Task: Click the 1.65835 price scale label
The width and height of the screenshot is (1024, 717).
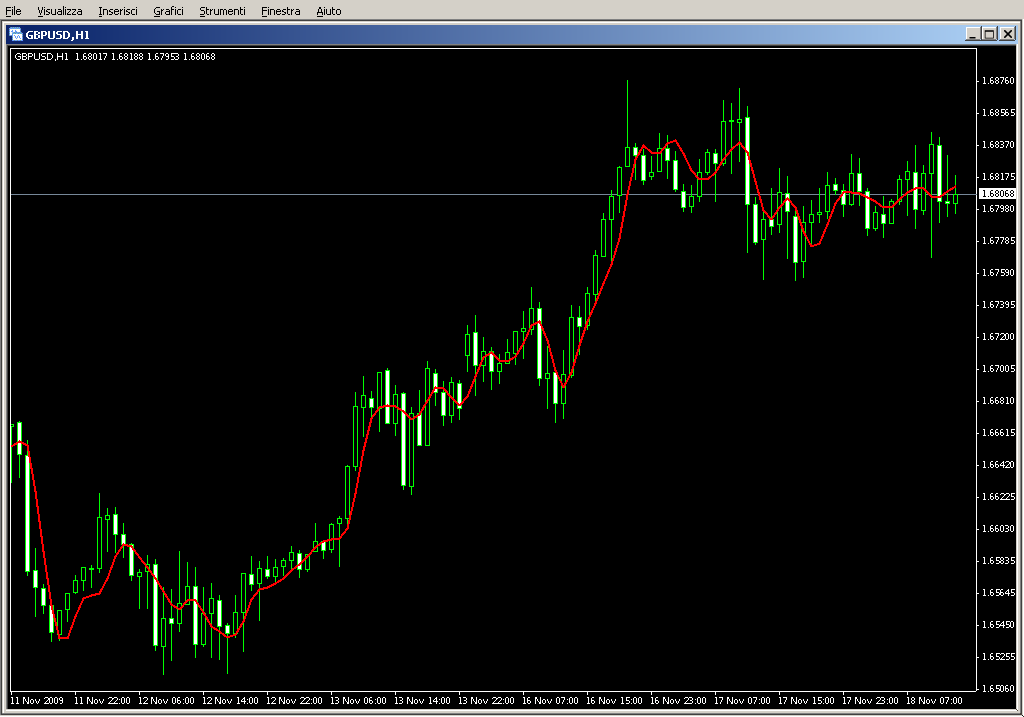Action: click(x=999, y=561)
